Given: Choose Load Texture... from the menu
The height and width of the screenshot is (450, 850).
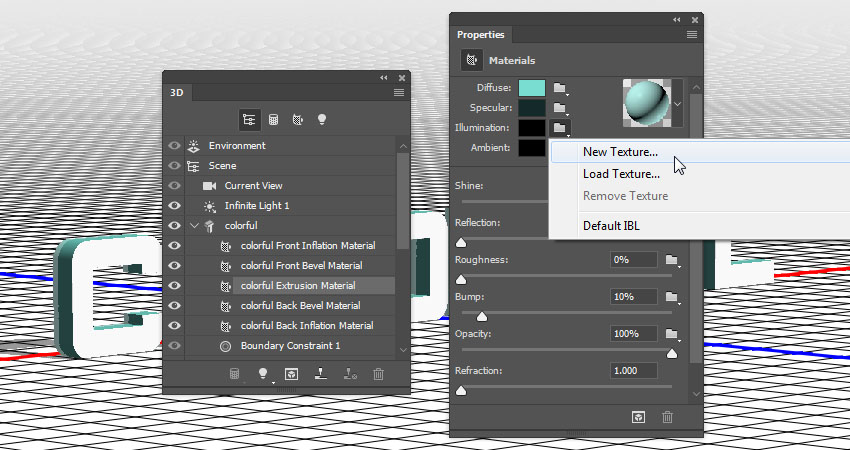Looking at the screenshot, I should point(620,174).
